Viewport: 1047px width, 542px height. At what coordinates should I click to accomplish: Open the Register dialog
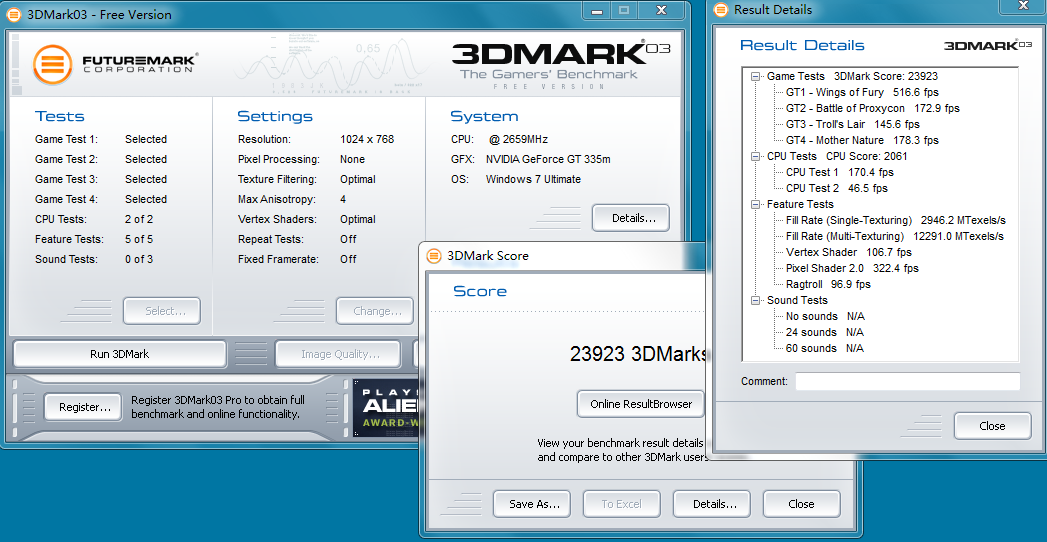[84, 407]
